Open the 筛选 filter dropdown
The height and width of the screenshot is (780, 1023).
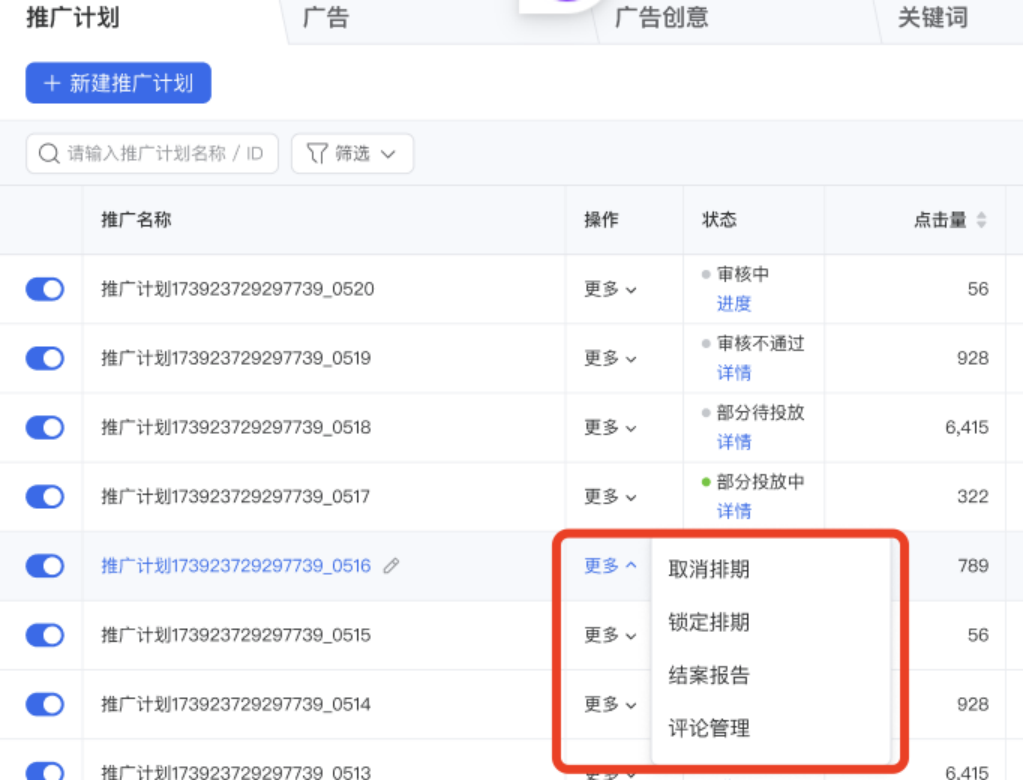(352, 153)
